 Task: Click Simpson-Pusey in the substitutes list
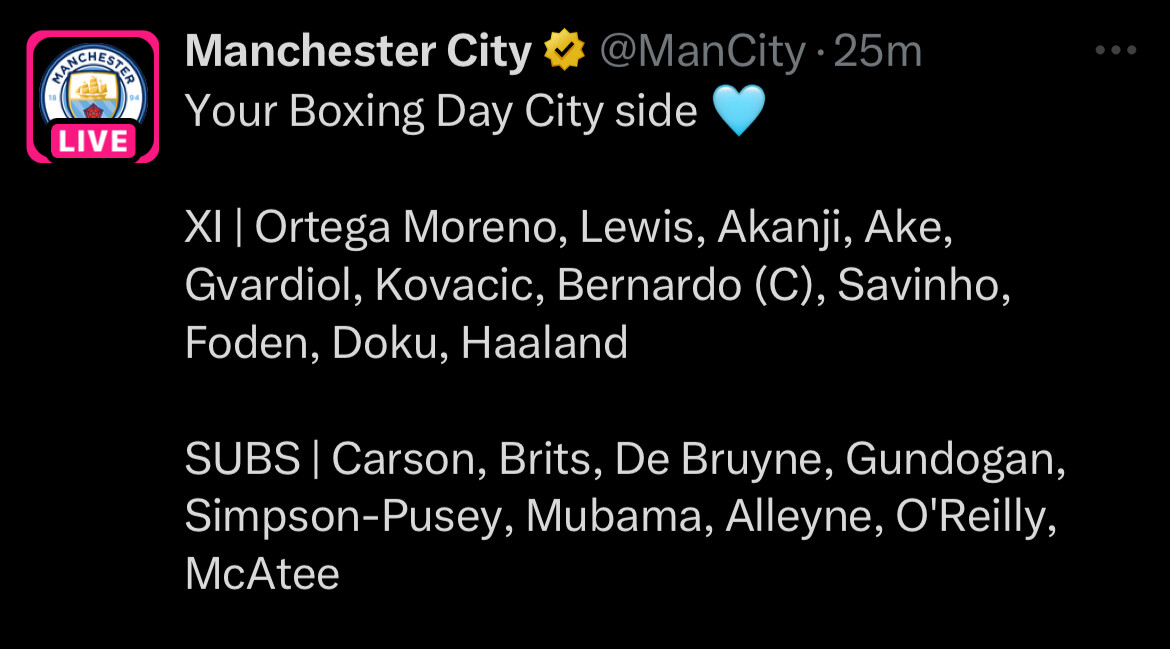tap(344, 516)
